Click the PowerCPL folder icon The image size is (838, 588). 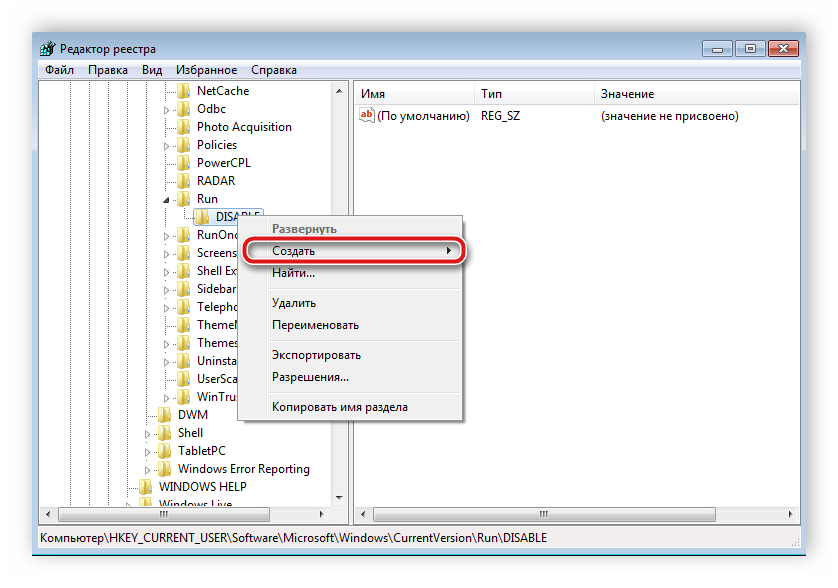184,163
